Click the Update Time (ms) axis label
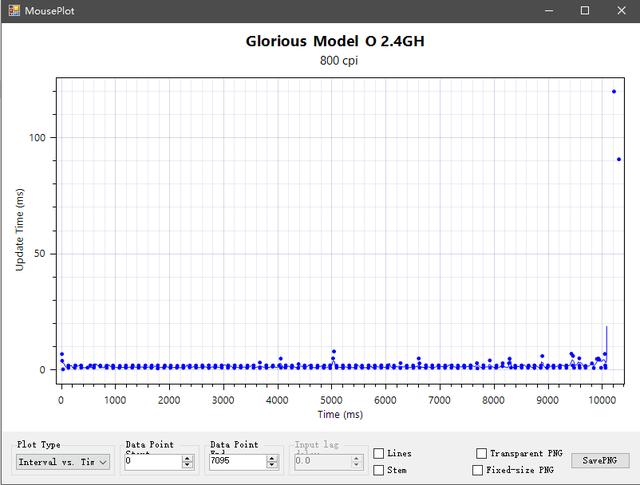640x485 pixels. [x=20, y=229]
